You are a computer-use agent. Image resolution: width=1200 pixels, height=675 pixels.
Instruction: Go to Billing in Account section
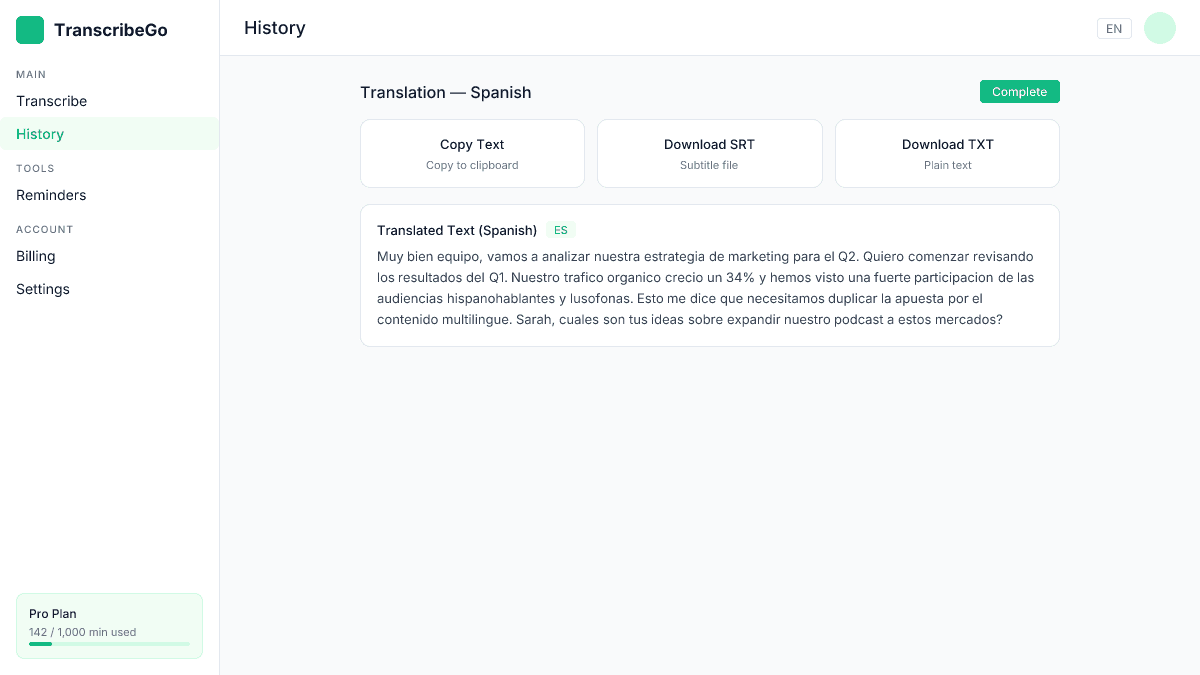(36, 256)
